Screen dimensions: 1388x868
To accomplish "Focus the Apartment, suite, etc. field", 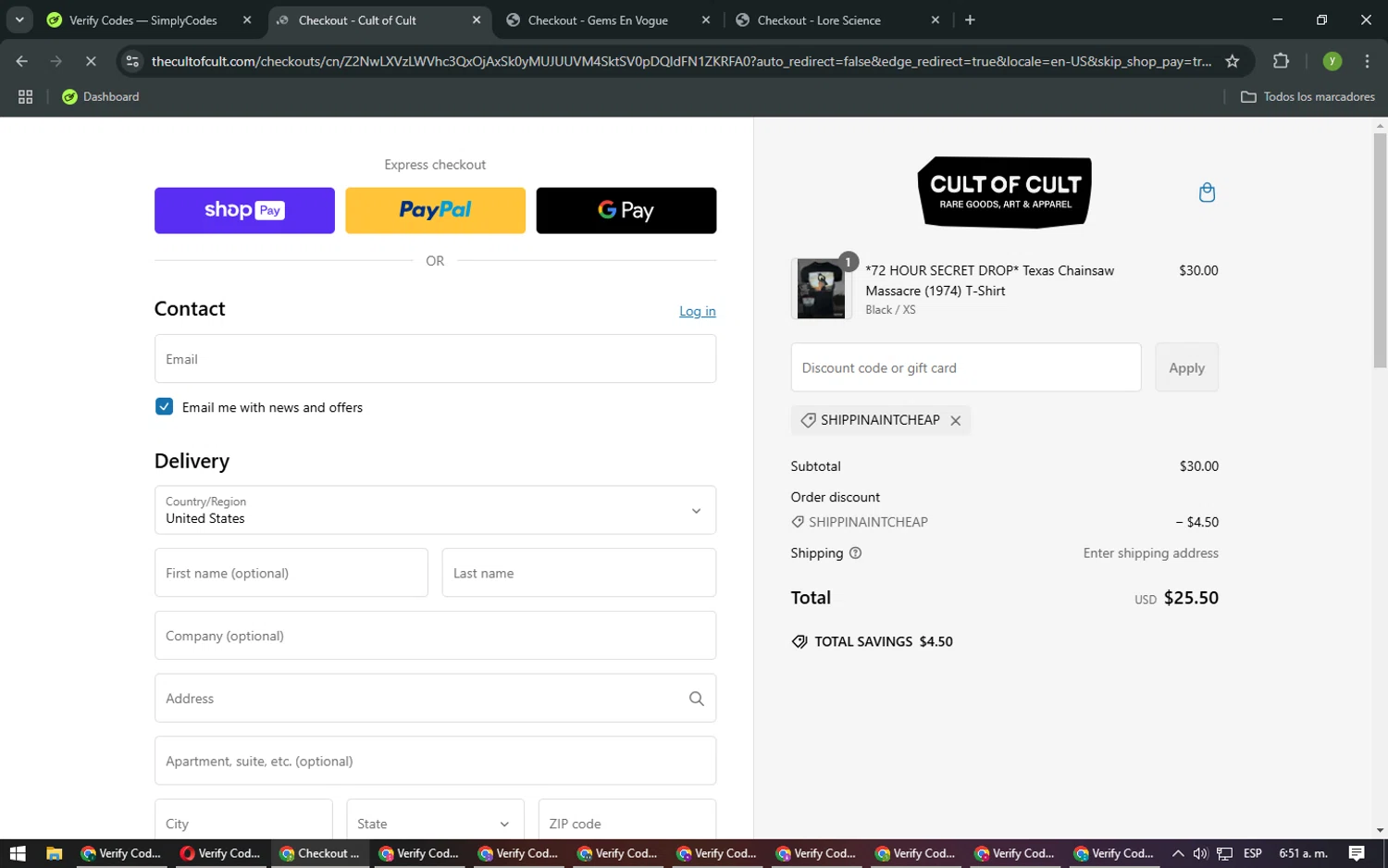I will tap(435, 761).
